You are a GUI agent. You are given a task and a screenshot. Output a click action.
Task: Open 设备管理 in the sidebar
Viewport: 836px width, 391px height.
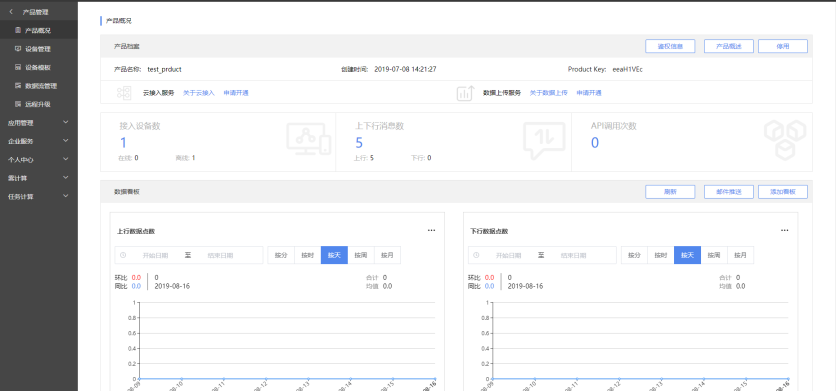[x=39, y=49]
